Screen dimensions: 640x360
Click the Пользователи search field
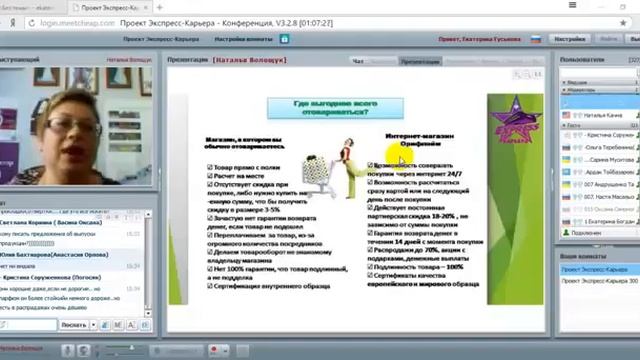(598, 73)
